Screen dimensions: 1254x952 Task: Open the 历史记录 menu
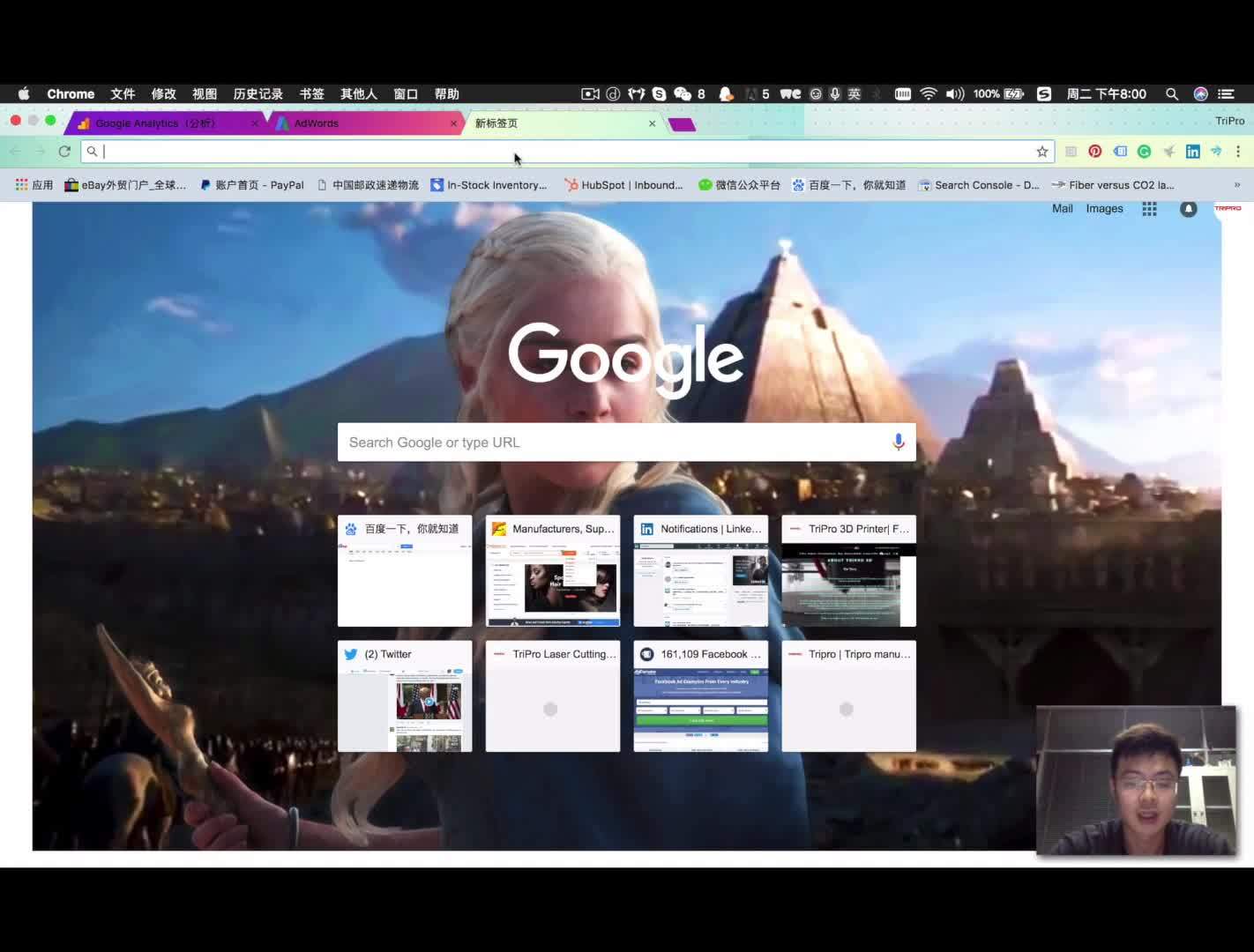coord(258,94)
